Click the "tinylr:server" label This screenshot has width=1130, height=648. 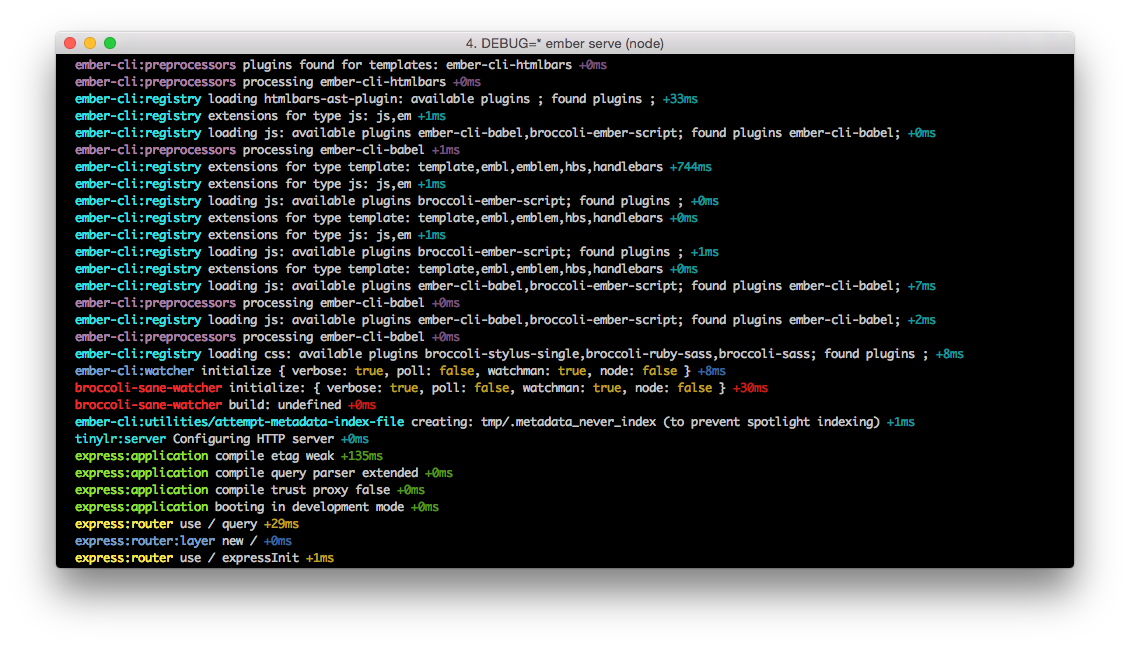(x=120, y=439)
